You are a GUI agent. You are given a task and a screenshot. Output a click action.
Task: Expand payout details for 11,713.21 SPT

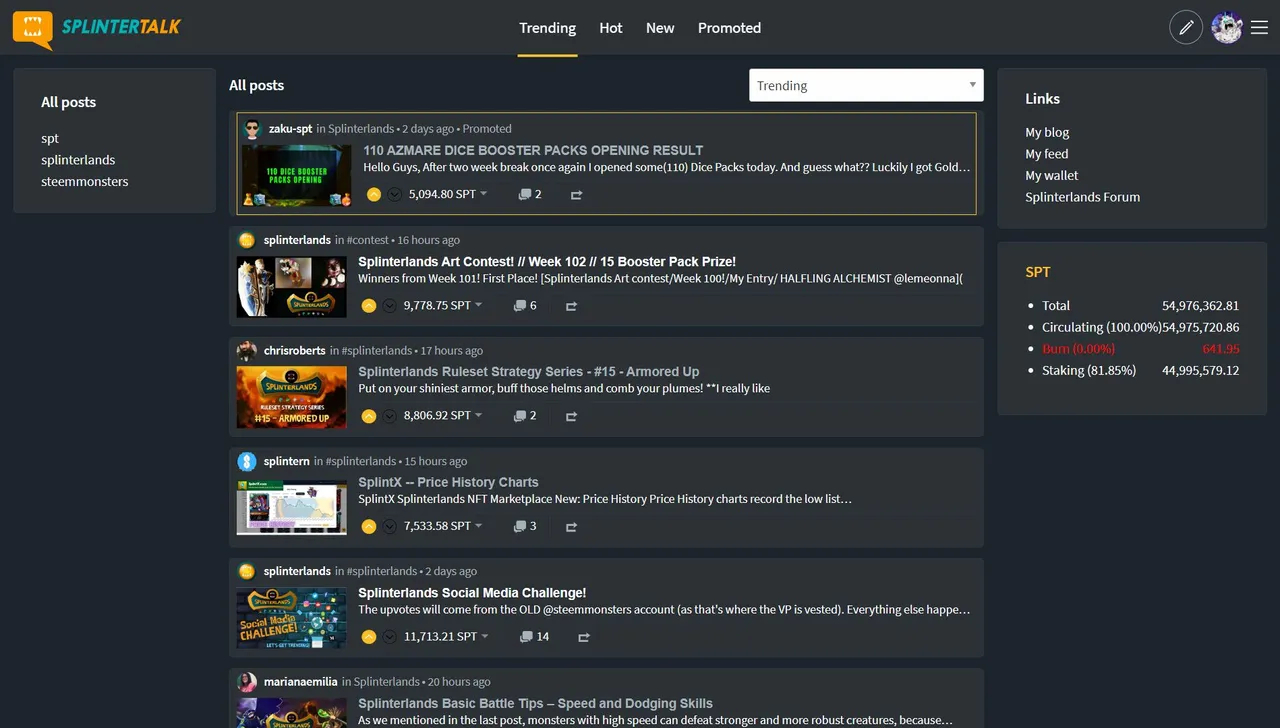click(485, 636)
